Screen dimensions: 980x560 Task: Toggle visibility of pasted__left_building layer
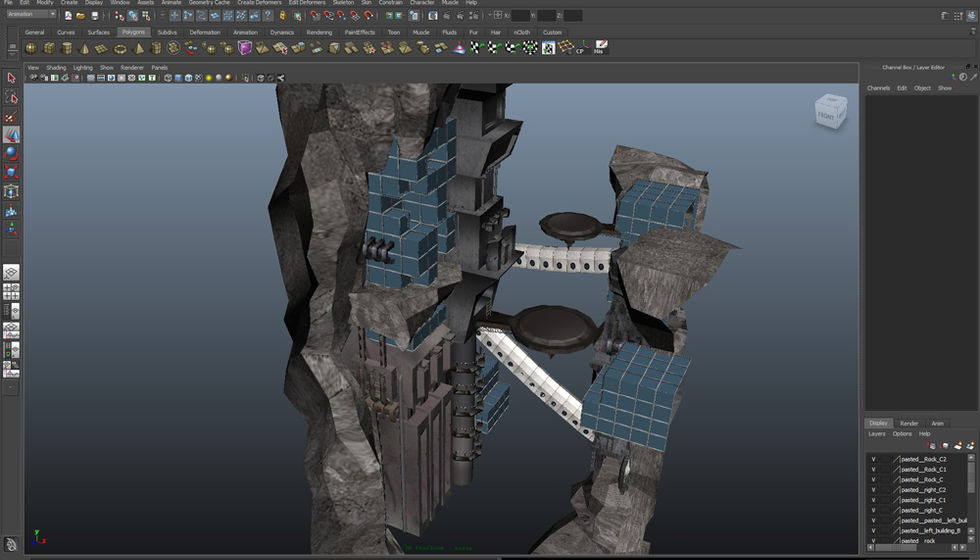(873, 531)
